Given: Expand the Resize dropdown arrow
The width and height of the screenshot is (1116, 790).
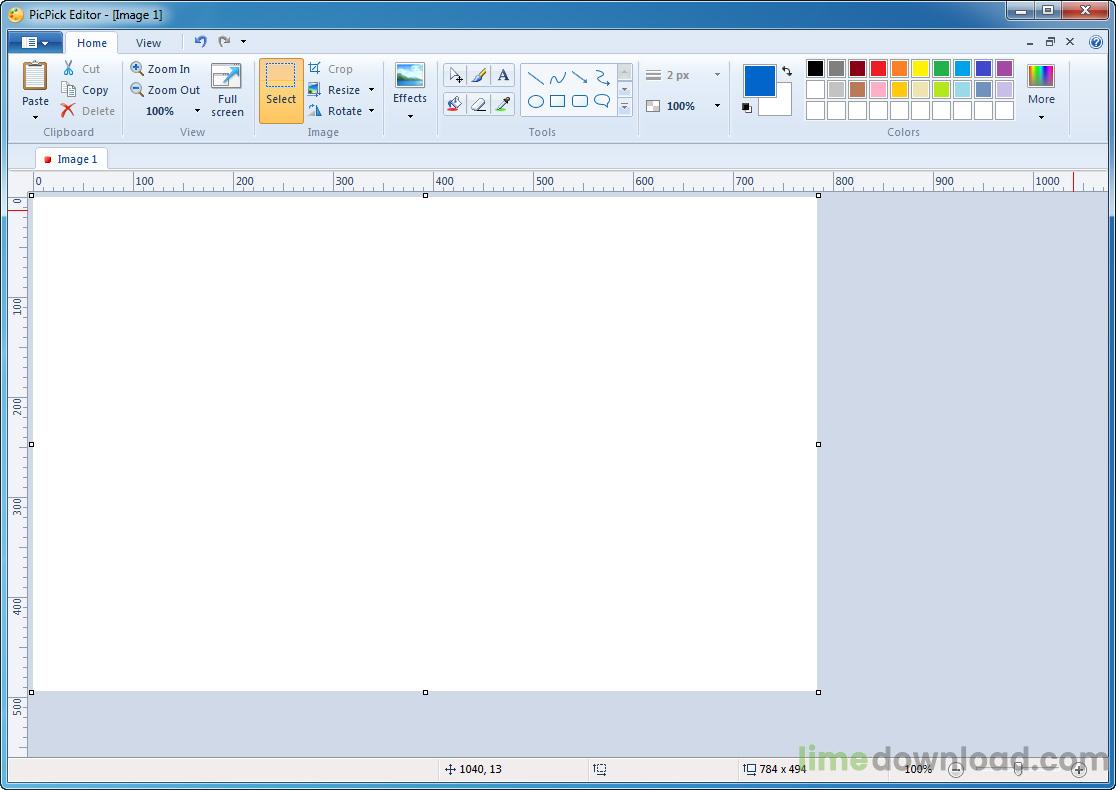Looking at the screenshot, I should (x=371, y=90).
